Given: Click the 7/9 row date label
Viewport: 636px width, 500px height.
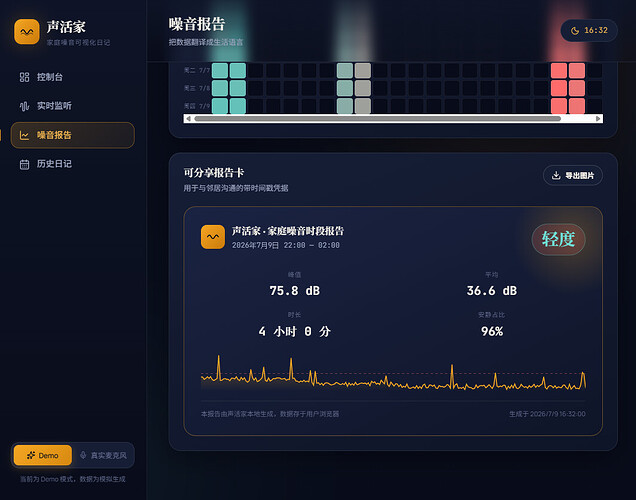Looking at the screenshot, I should click(x=197, y=106).
